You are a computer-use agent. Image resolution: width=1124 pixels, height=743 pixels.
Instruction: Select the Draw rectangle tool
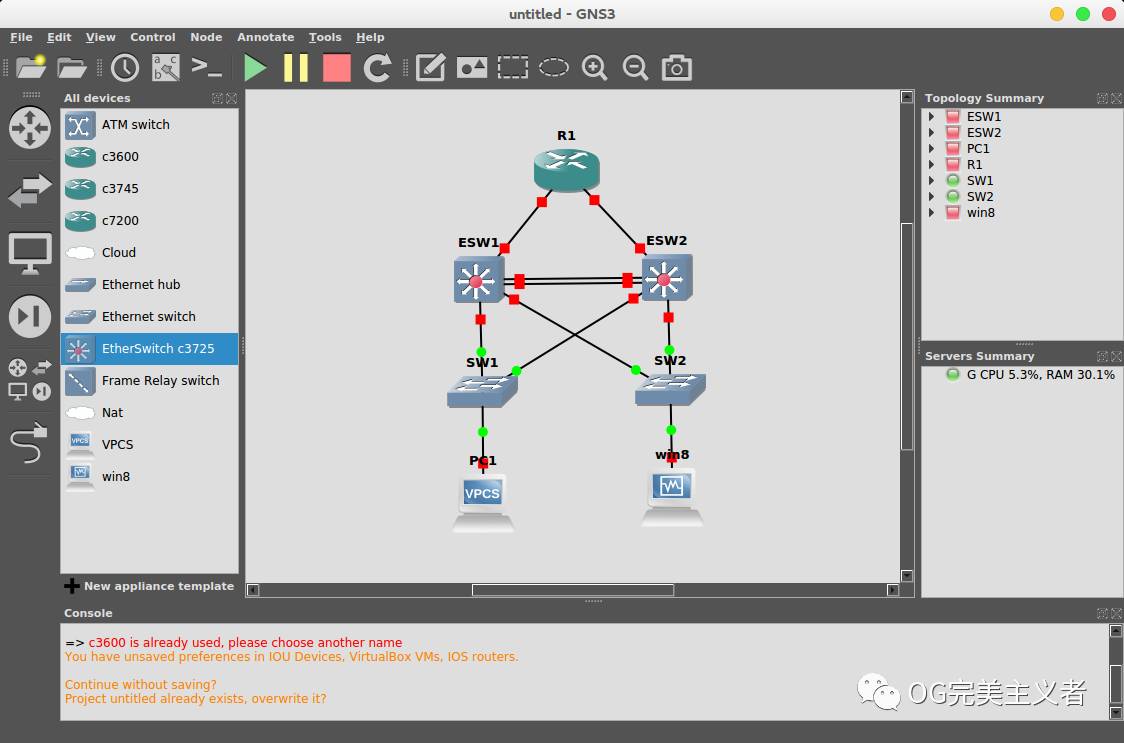click(x=513, y=67)
